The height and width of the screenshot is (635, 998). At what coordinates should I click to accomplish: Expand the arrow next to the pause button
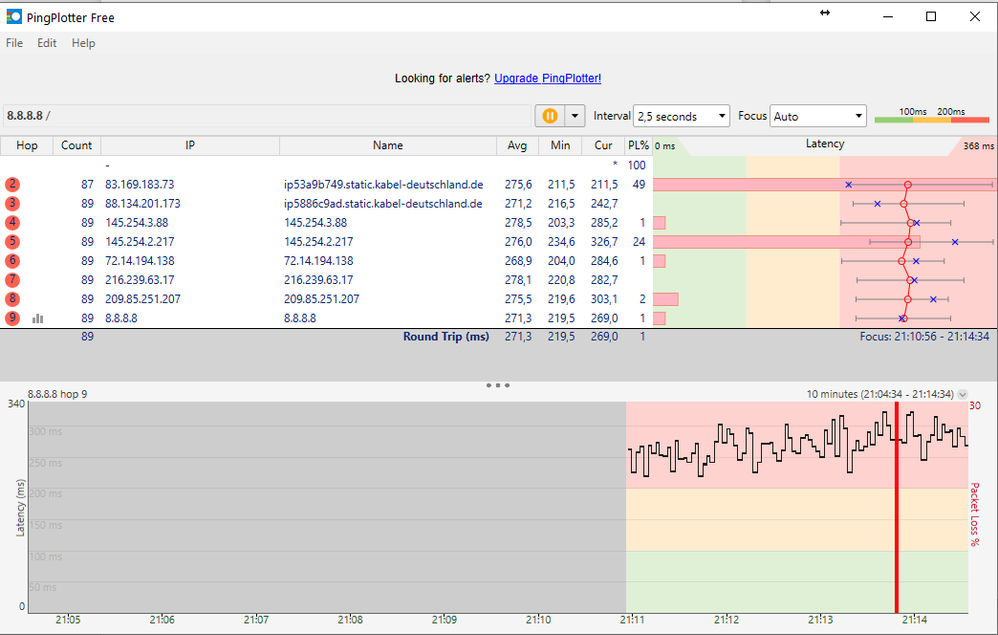(574, 115)
